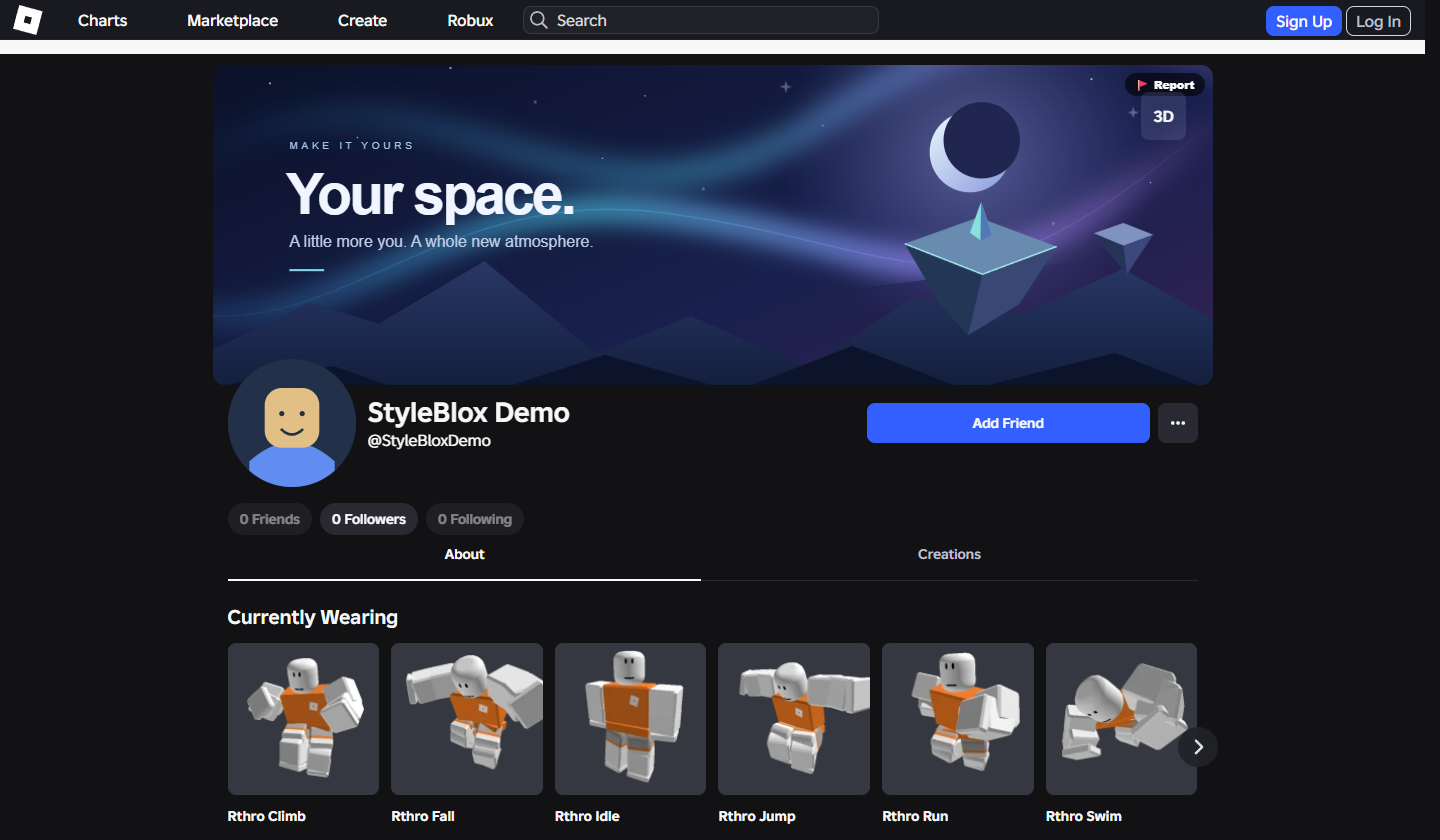Switch to the Creations tab
1440x840 pixels.
(949, 555)
